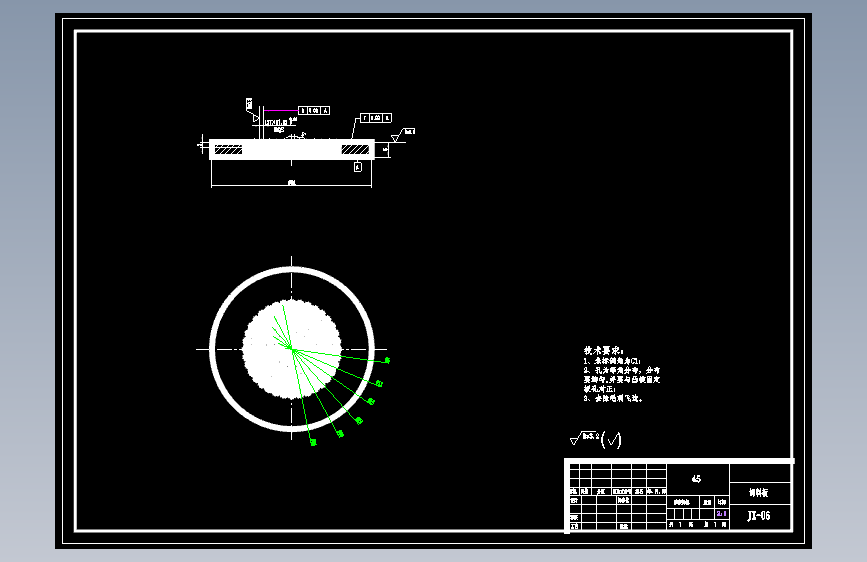Pick the topmost green leader label right of the ring
The image size is (867, 562).
(x=387, y=360)
